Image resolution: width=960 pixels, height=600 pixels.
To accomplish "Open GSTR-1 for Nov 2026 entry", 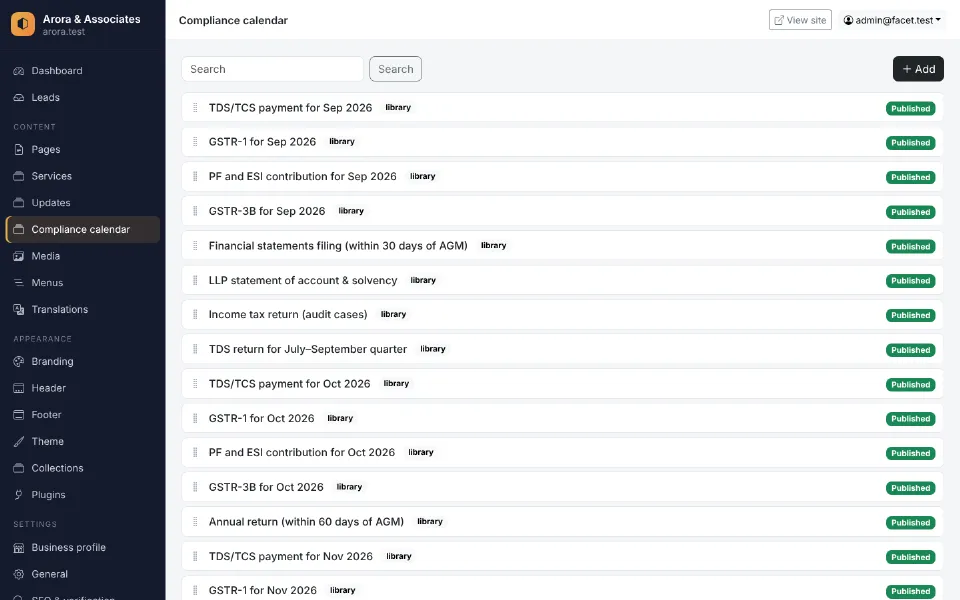I will pos(263,591).
